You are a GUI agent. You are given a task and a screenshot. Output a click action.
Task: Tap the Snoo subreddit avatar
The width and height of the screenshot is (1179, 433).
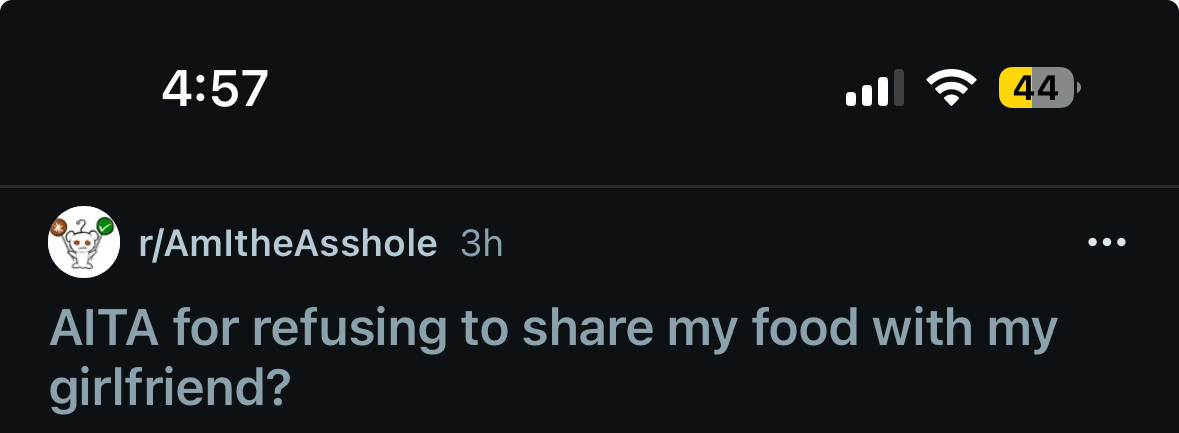click(x=84, y=243)
